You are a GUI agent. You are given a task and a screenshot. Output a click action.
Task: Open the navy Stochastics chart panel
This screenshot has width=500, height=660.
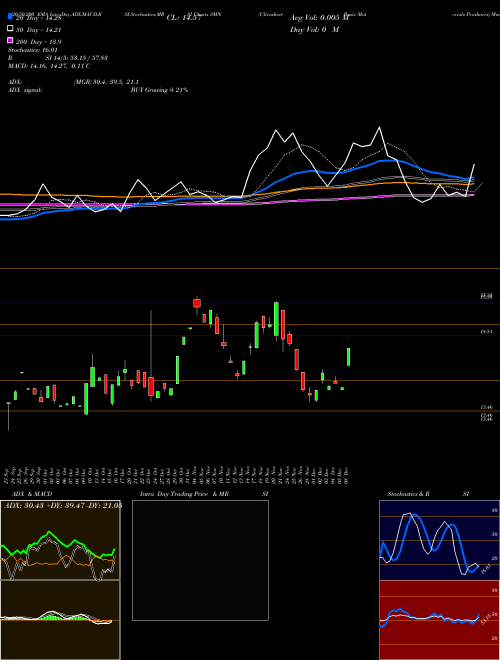[439, 540]
